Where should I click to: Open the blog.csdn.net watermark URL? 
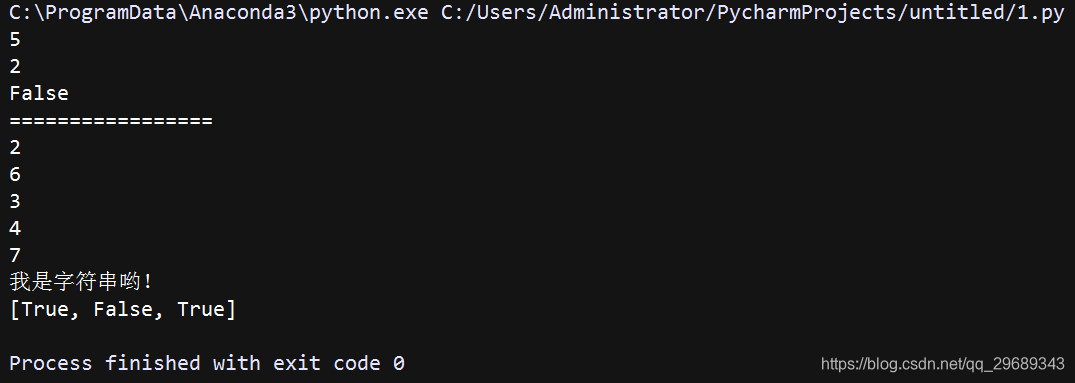coord(943,364)
